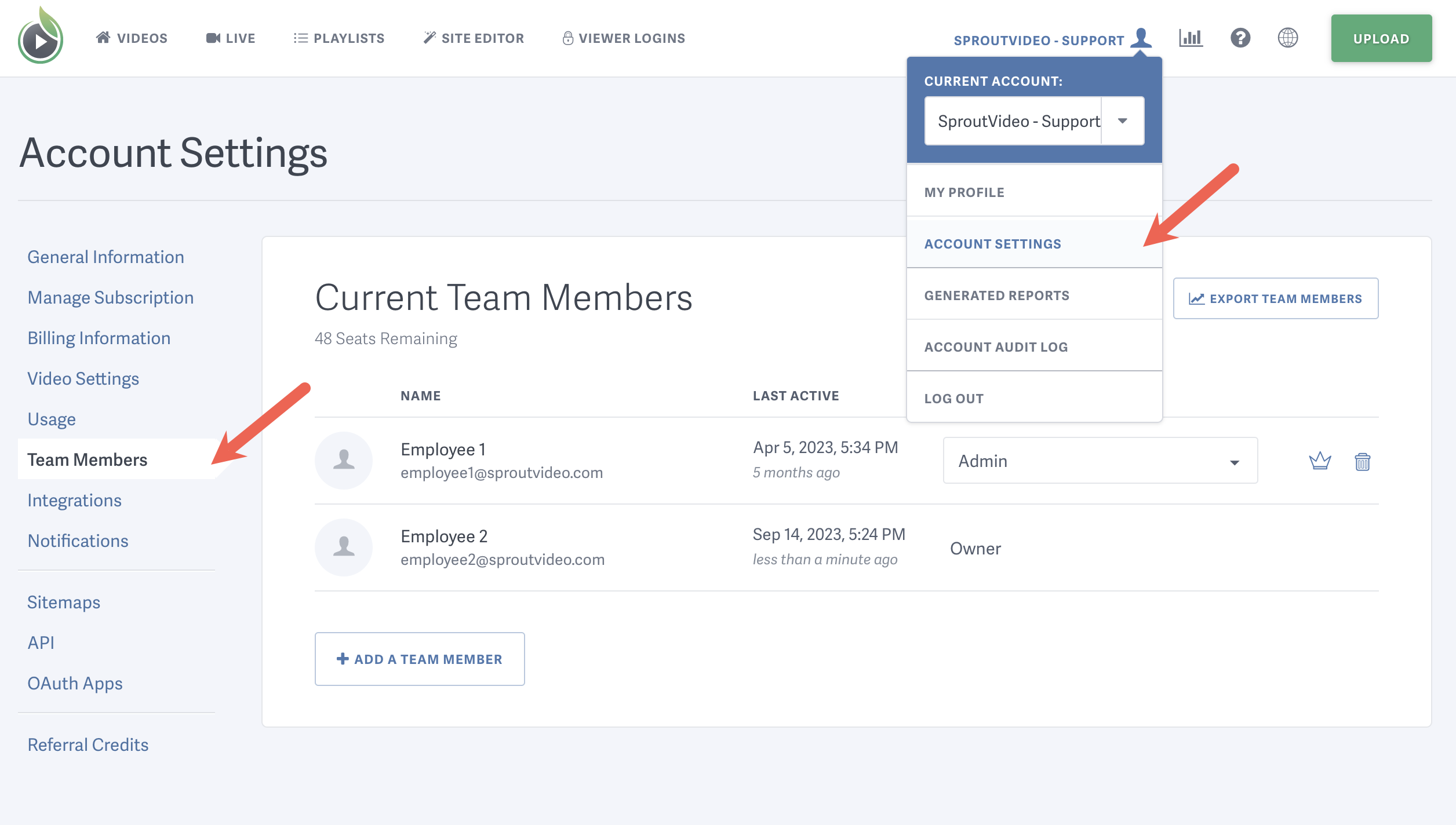Viewport: 1456px width, 825px height.
Task: Open the Live streaming camera icon
Action: click(213, 37)
